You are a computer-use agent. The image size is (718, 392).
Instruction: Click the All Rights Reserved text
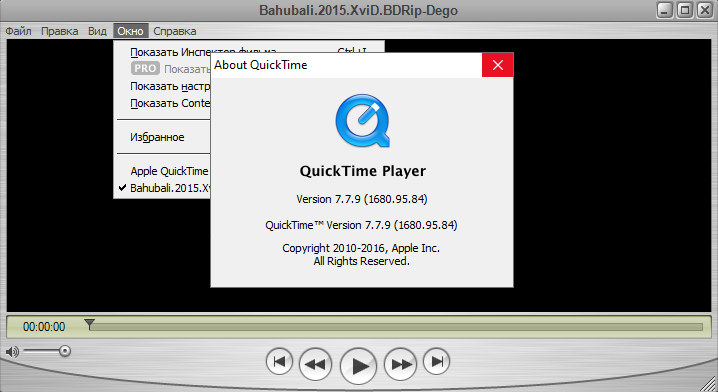pyautogui.click(x=361, y=261)
